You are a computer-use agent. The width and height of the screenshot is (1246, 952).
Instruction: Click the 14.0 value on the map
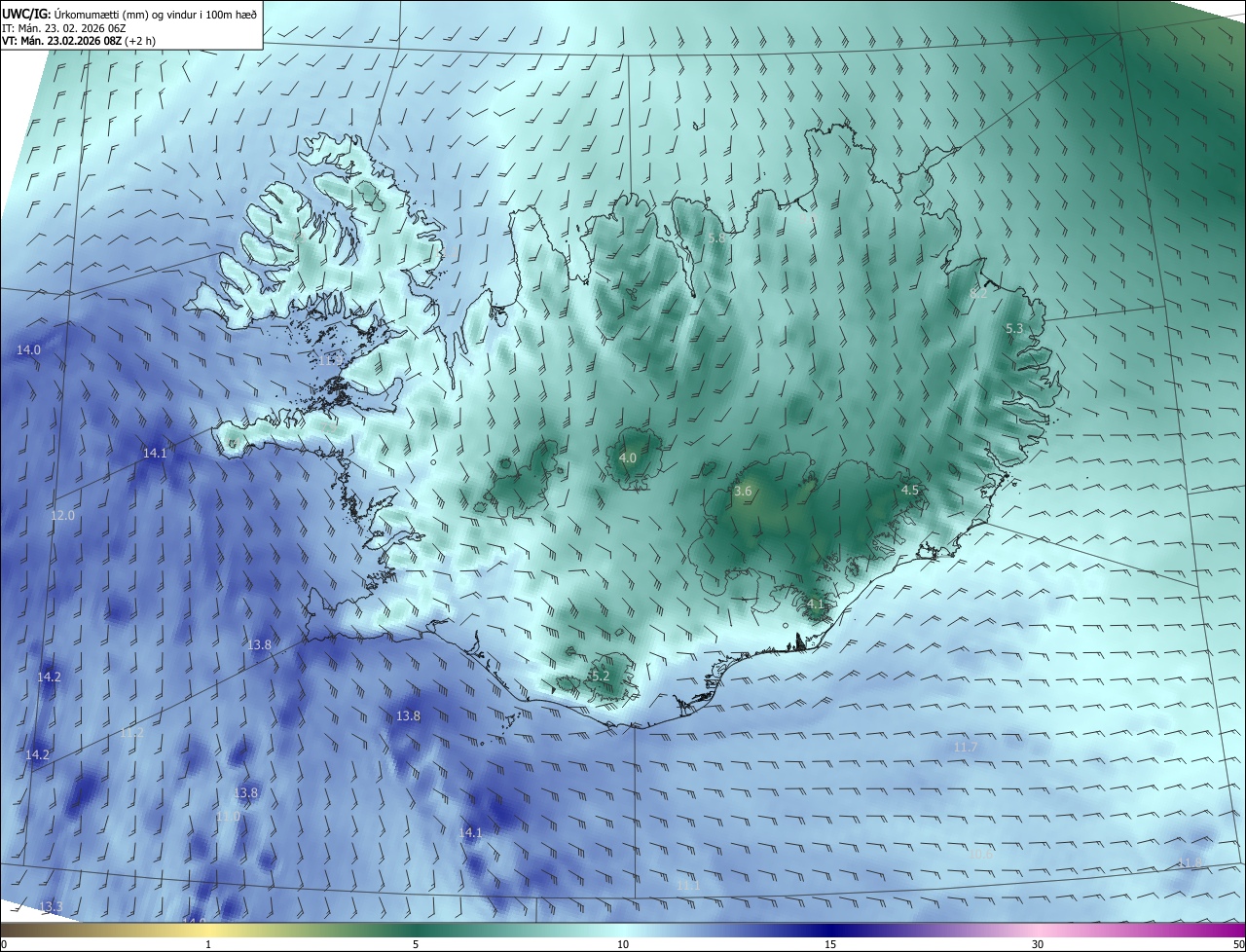(28, 349)
